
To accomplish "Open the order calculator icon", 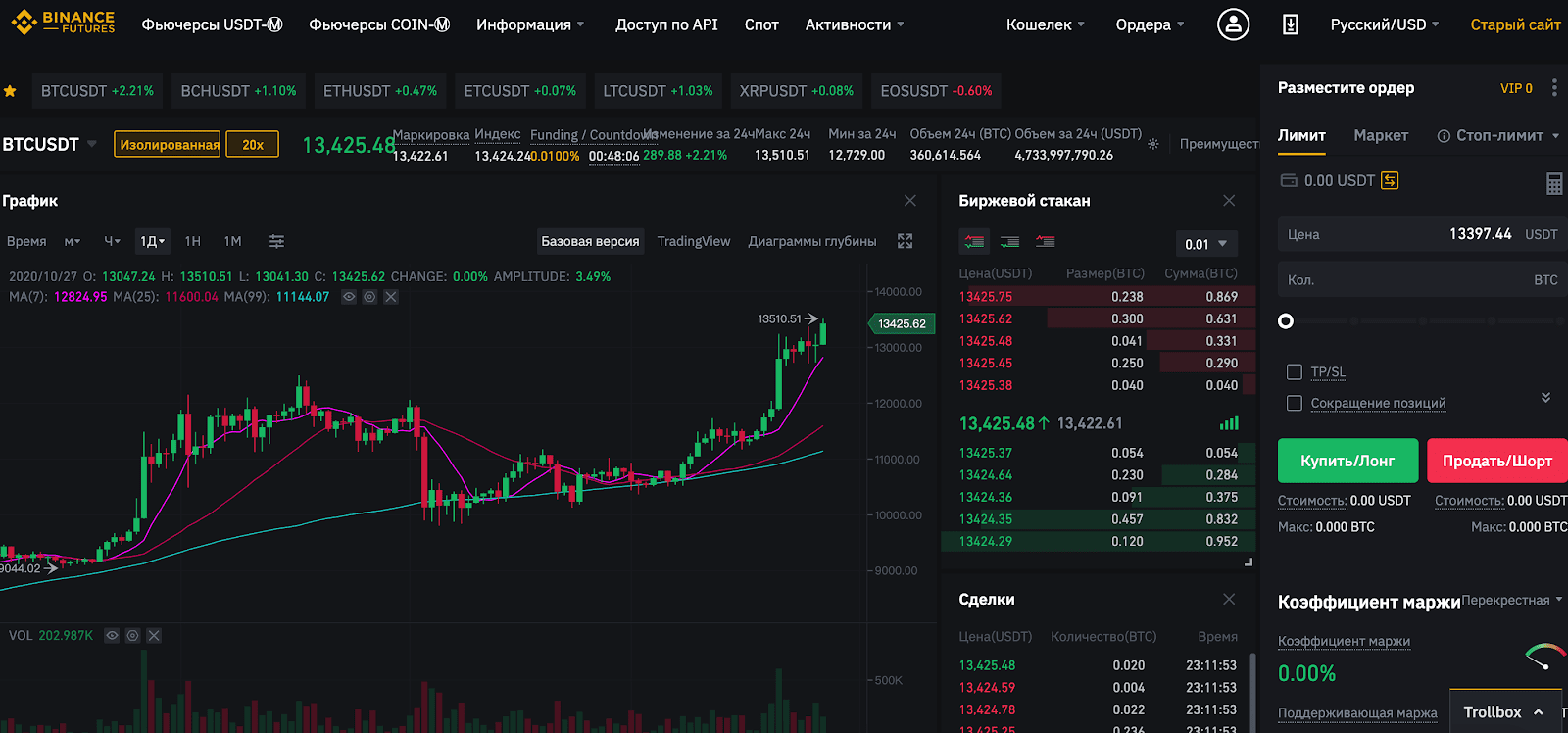I will tap(1554, 183).
